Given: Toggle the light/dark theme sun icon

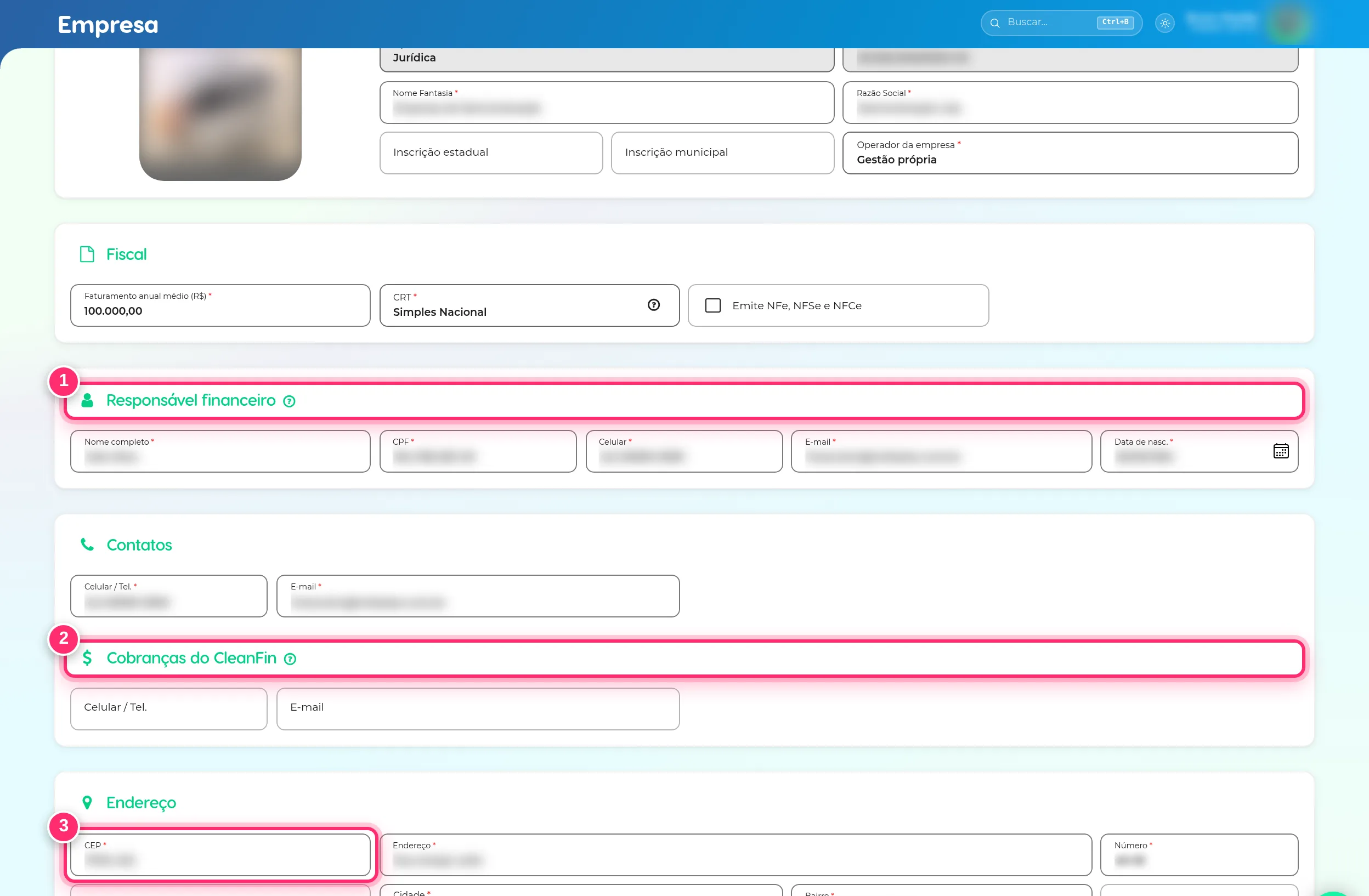Looking at the screenshot, I should [x=1165, y=23].
